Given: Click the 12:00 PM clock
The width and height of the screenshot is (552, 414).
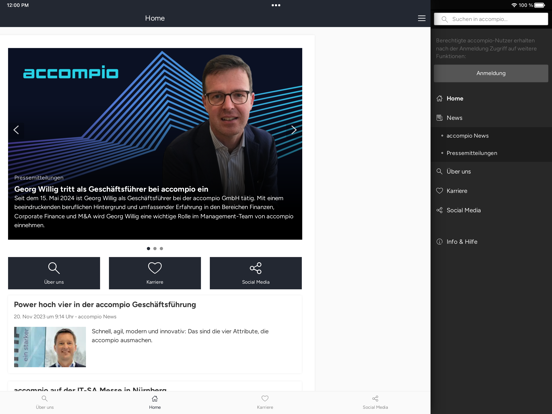Looking at the screenshot, I should (18, 5).
